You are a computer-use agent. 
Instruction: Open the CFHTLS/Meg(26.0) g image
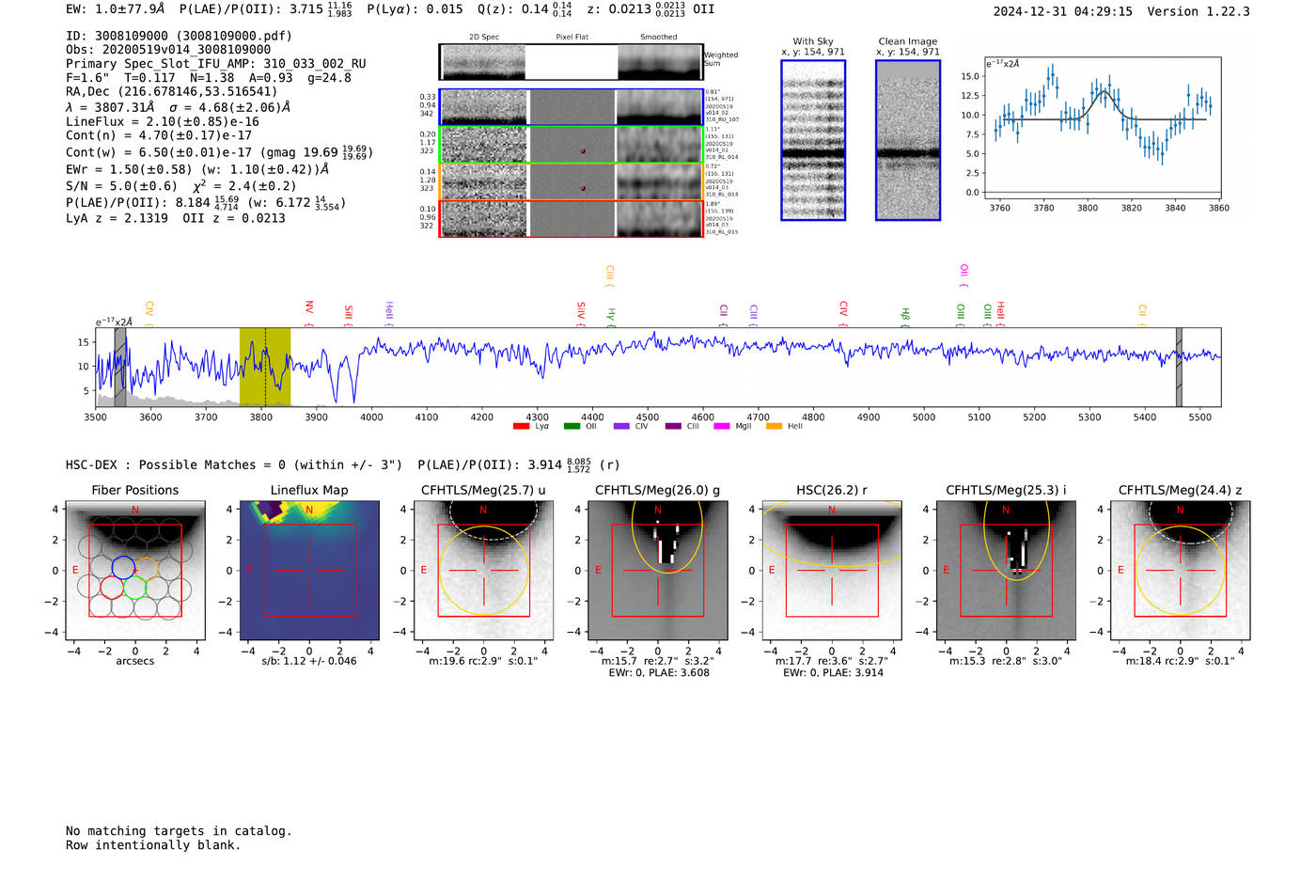pyautogui.click(x=658, y=570)
